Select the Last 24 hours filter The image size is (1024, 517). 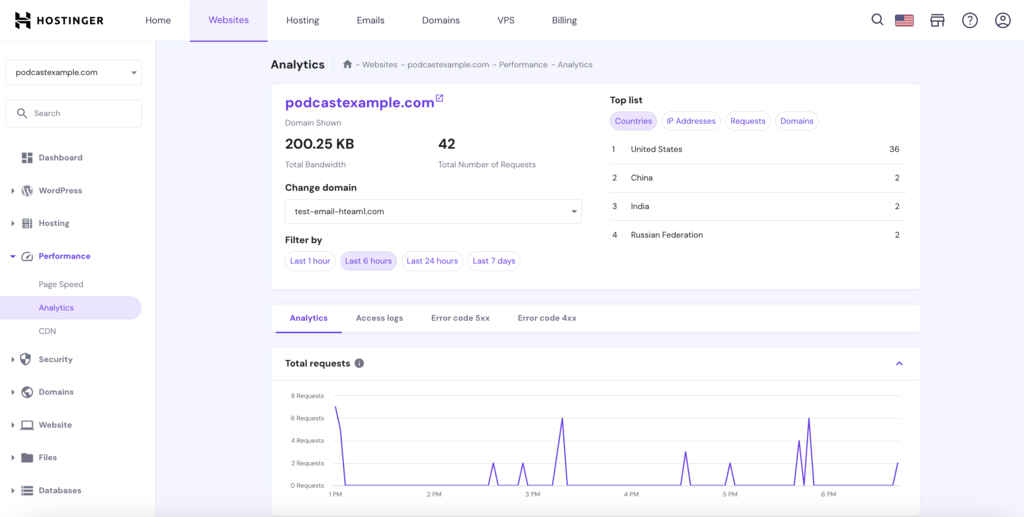[x=432, y=261]
